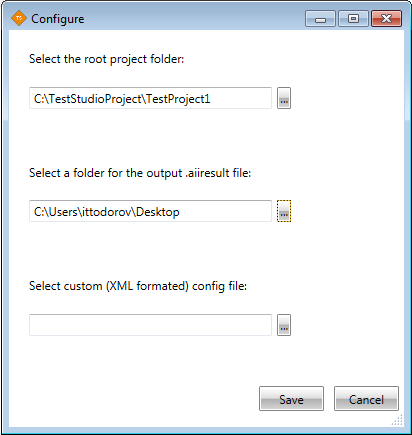
Task: Open folder browser for .aiiresult output
Action: coord(284,211)
